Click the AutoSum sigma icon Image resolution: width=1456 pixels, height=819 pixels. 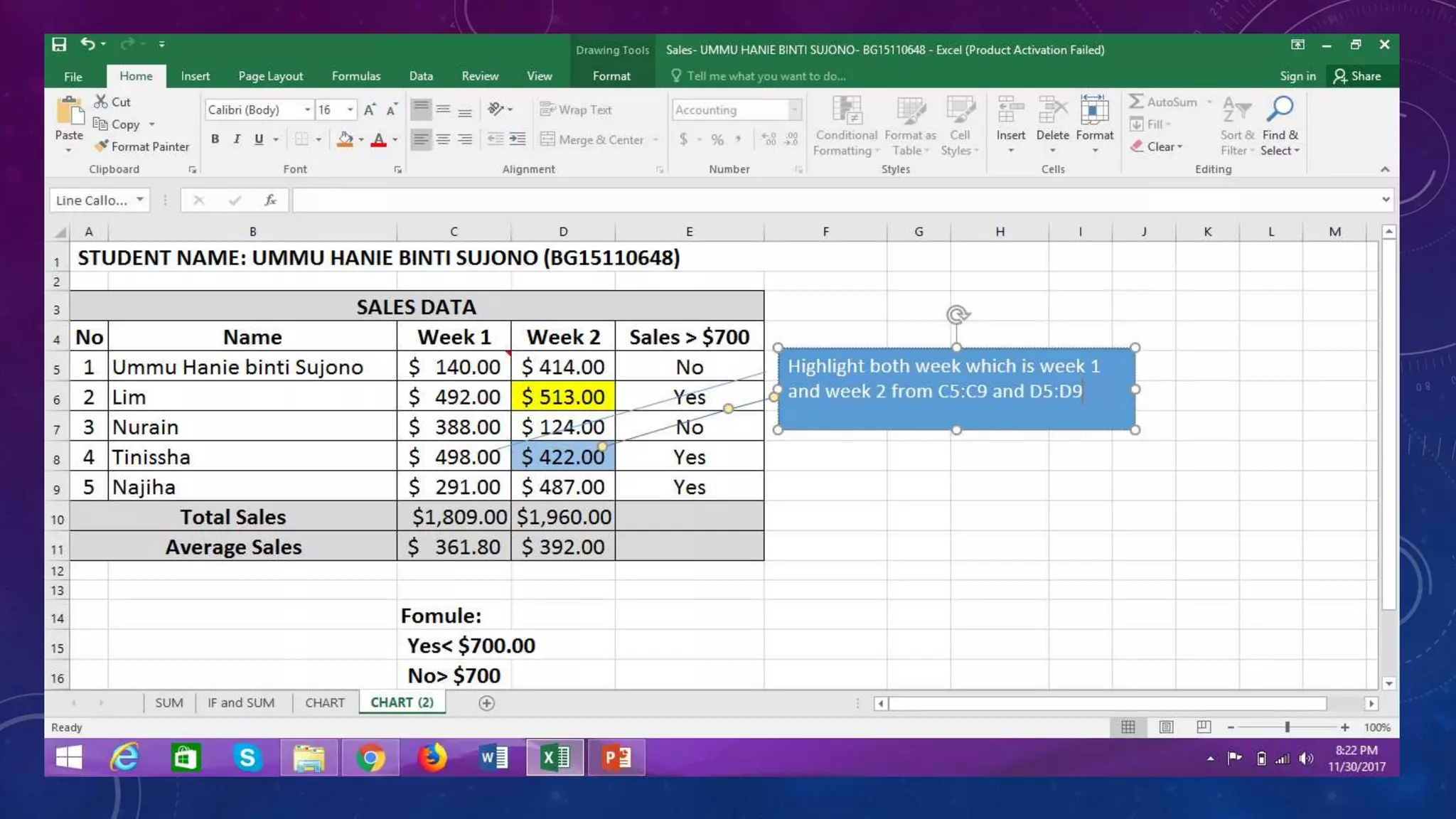coord(1137,102)
